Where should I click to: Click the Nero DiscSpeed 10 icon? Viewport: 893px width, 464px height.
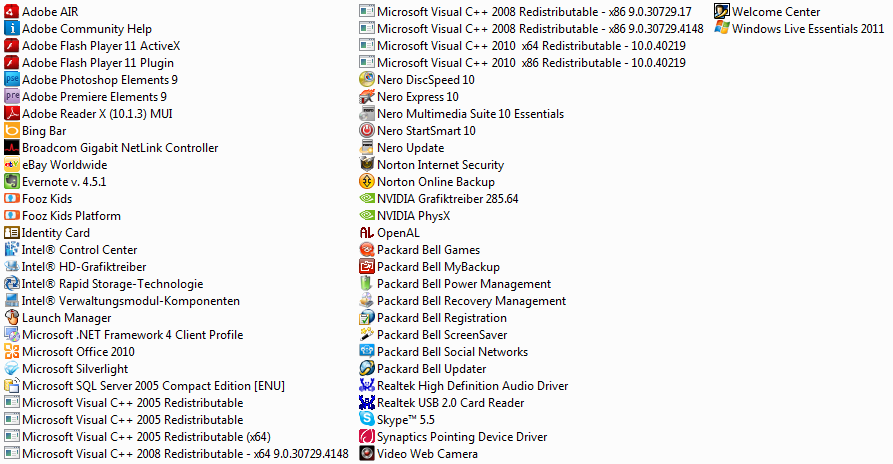(x=367, y=80)
